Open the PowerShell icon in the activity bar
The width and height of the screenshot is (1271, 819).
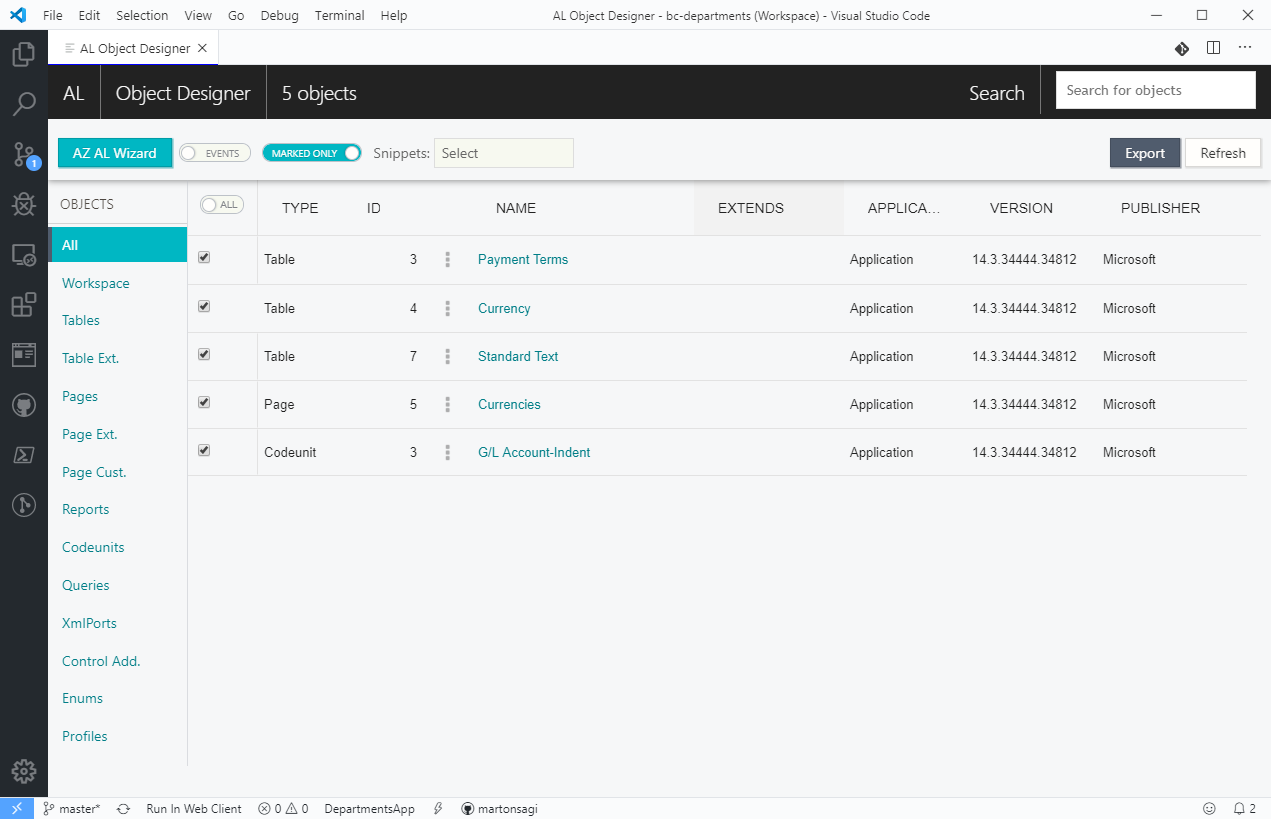(x=24, y=455)
